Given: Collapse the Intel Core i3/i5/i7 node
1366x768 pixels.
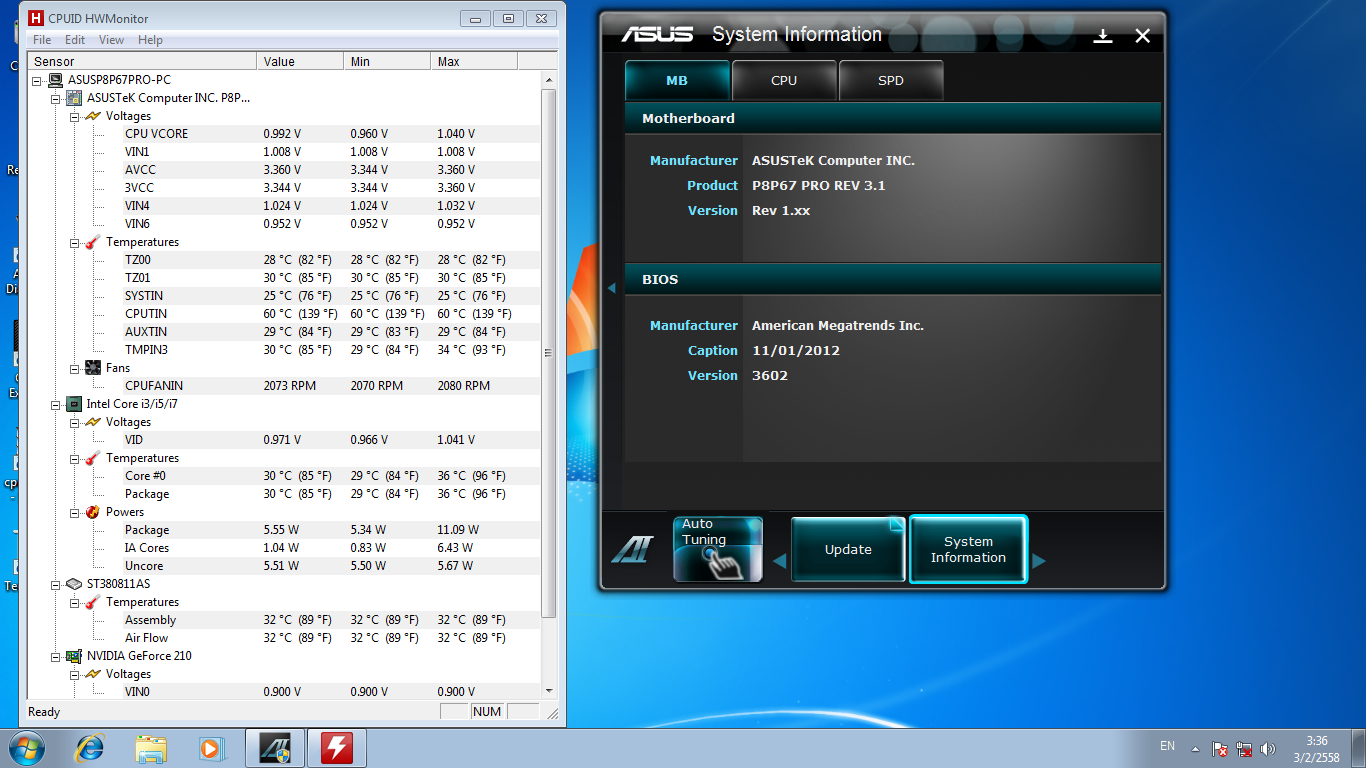Looking at the screenshot, I should [56, 404].
